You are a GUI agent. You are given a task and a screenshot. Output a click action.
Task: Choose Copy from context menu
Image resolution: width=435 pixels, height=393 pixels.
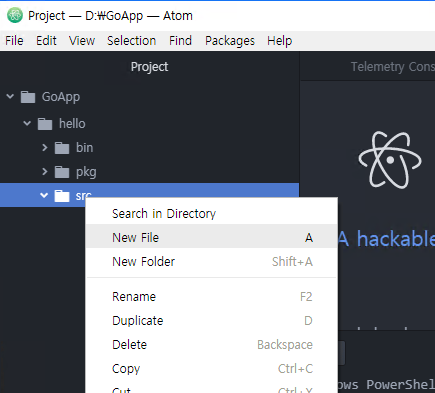(212, 369)
